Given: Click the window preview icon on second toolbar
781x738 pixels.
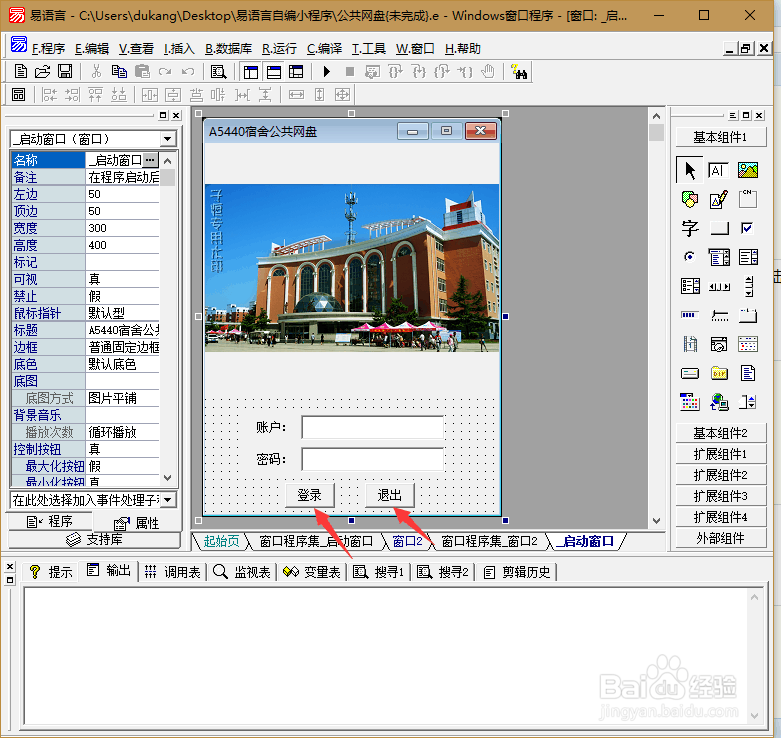Looking at the screenshot, I should click(x=18, y=94).
